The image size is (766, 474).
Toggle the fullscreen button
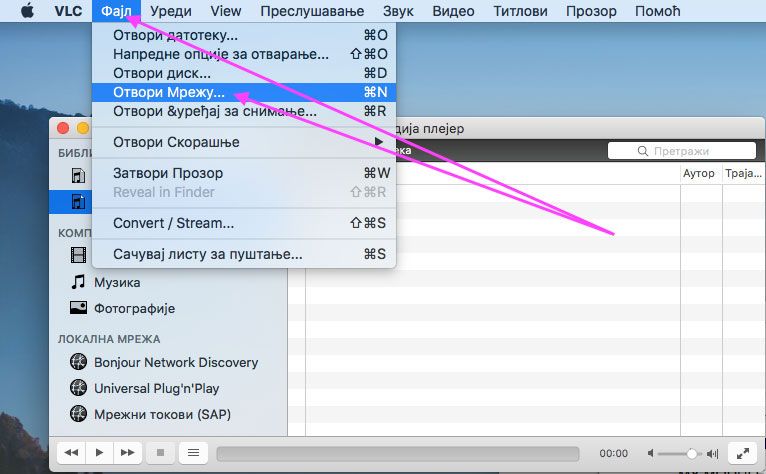[740, 453]
